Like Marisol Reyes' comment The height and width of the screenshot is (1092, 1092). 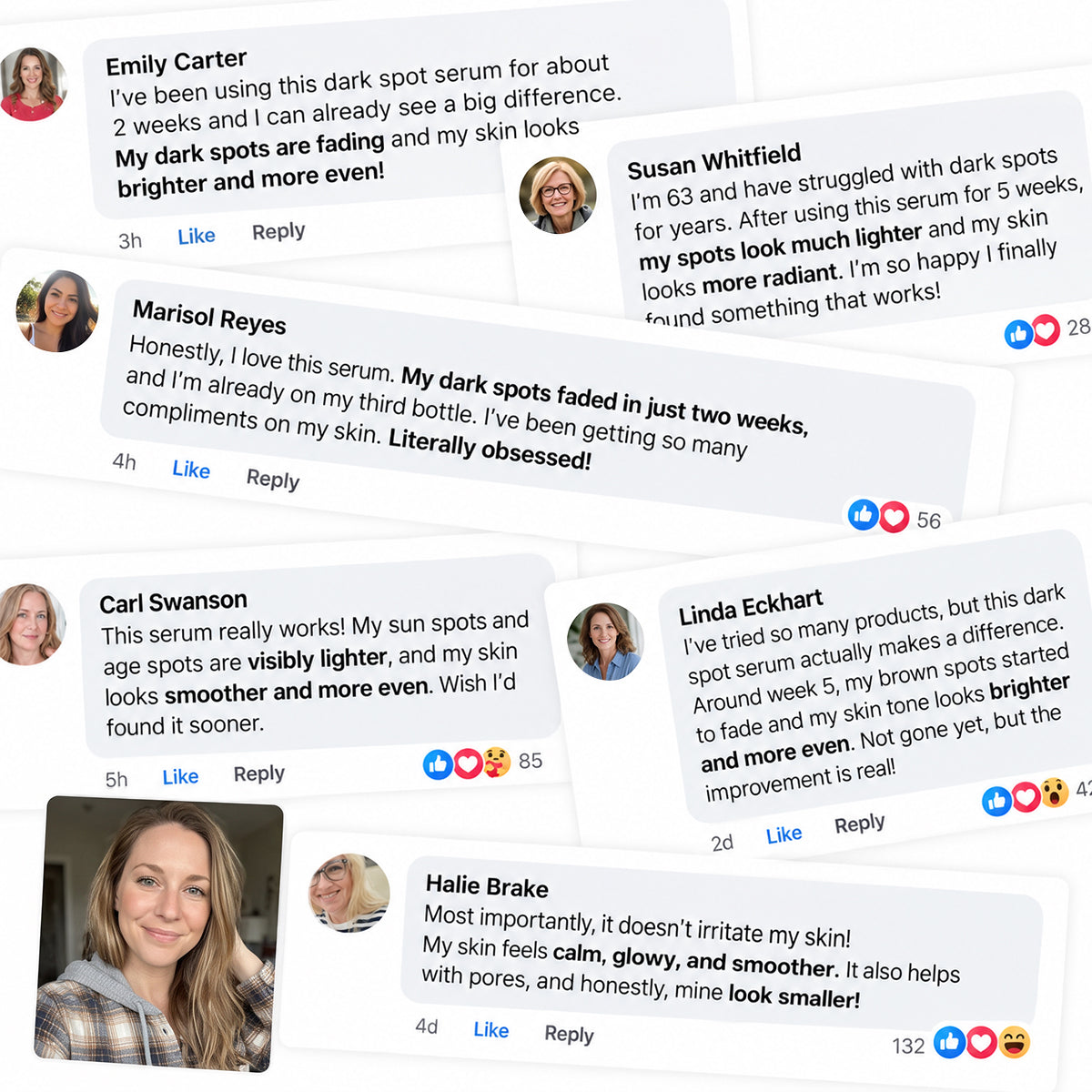191,470
